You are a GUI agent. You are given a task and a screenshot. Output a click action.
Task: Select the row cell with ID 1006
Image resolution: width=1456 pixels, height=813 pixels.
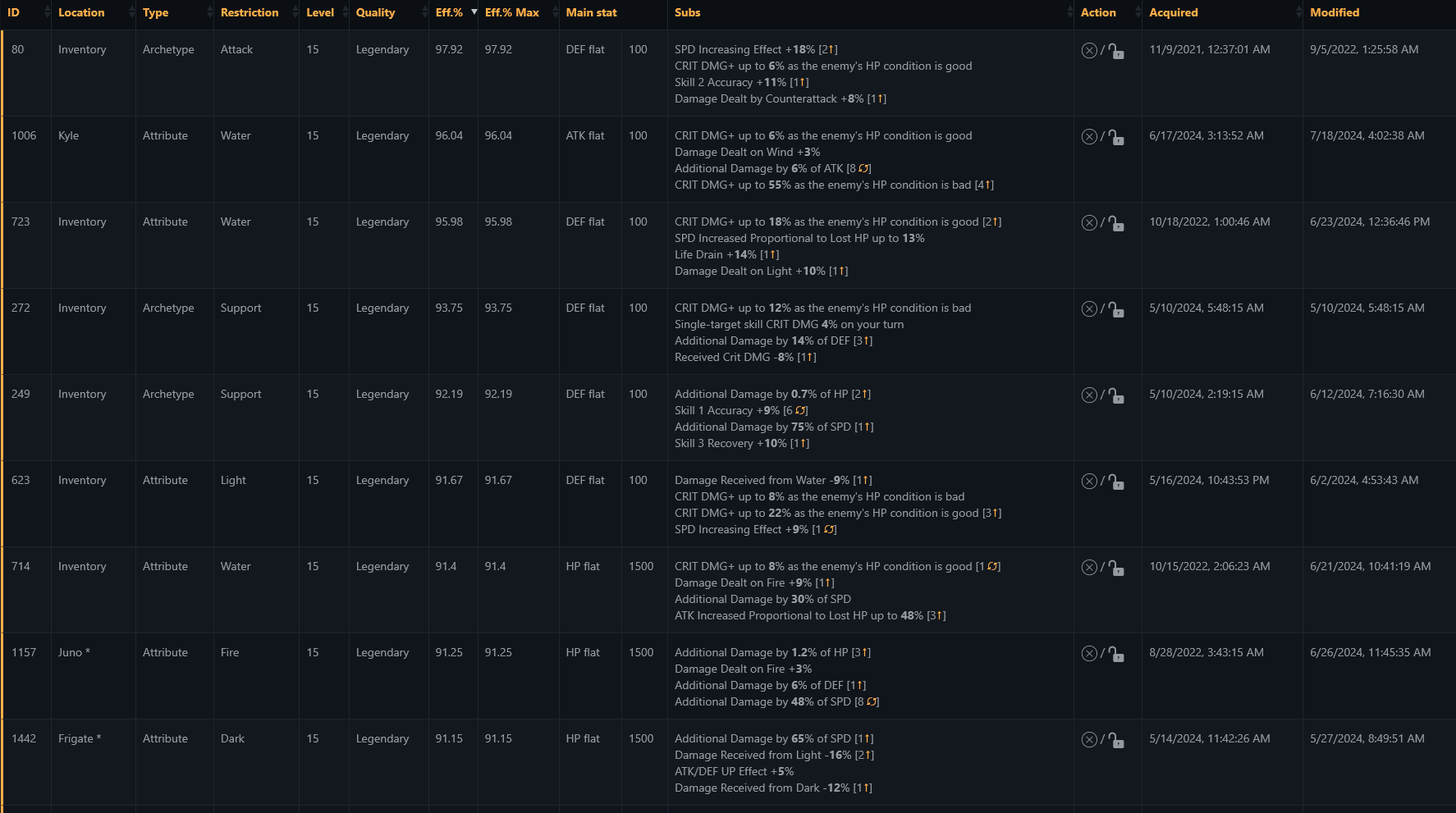[24, 135]
